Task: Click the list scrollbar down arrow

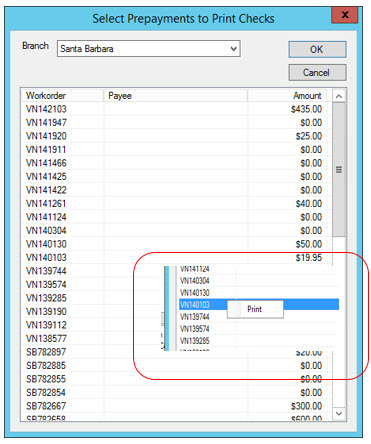Action: (x=339, y=414)
